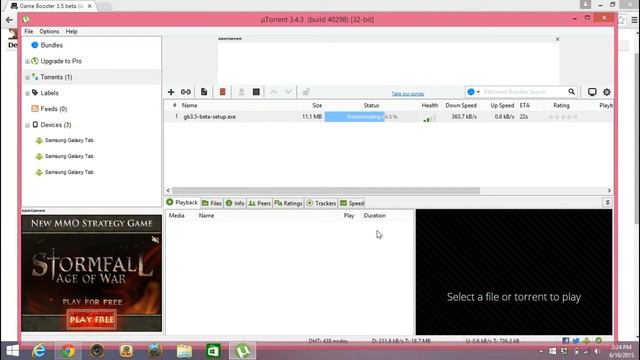Click the Stop torrent square icon
640x360 pixels.
pos(256,92)
